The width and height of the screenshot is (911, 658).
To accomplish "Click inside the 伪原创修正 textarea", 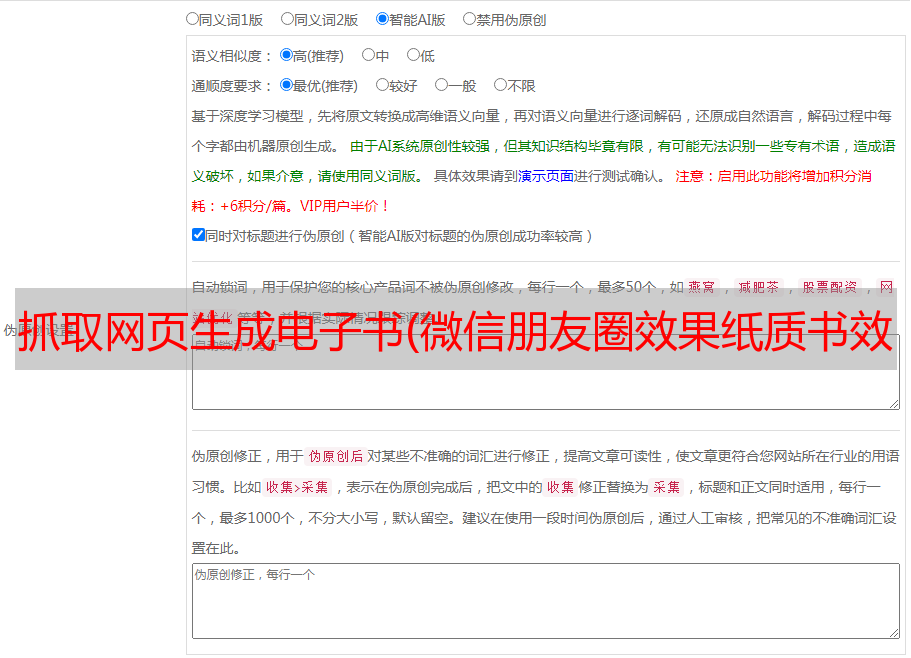I will point(546,601).
